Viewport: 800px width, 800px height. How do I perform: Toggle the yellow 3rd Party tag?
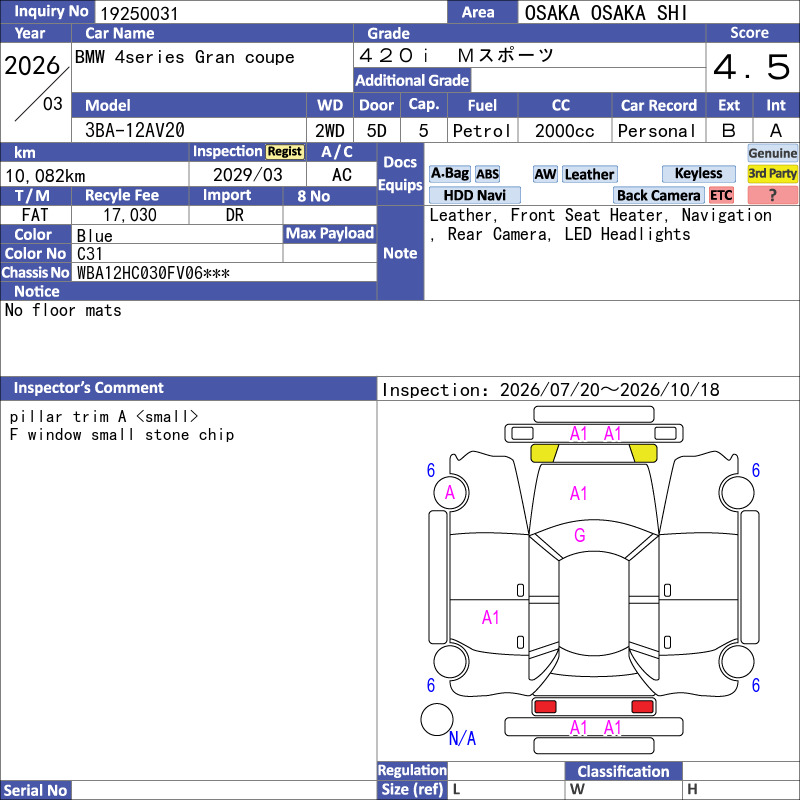[772, 173]
